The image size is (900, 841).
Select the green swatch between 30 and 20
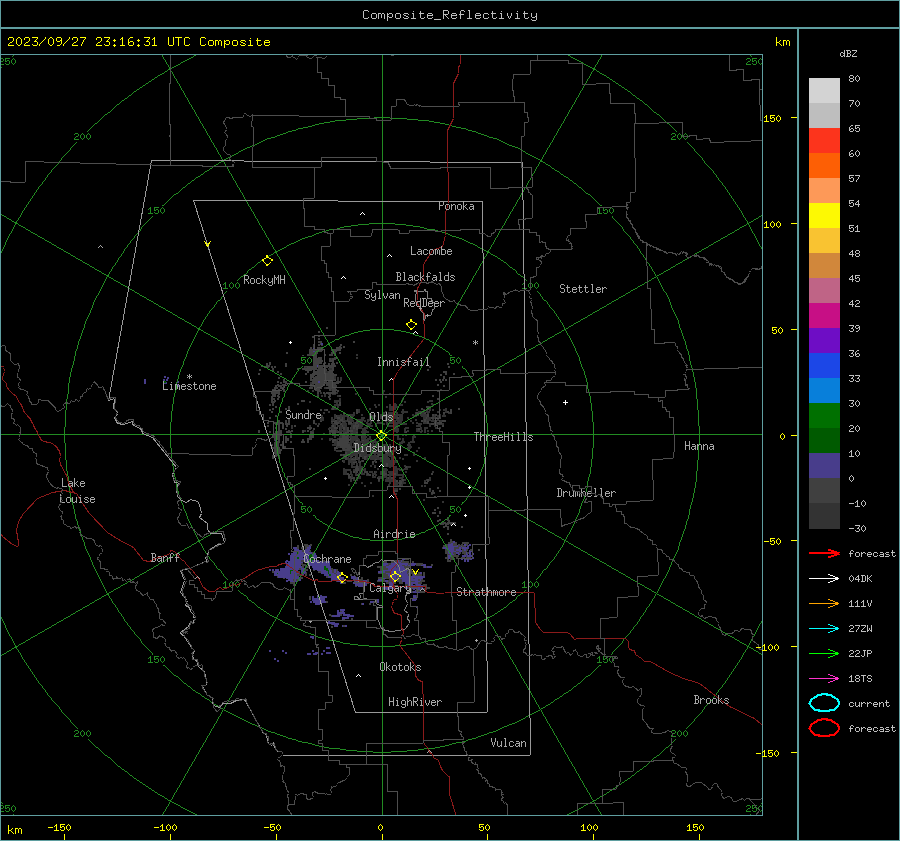[x=824, y=416]
